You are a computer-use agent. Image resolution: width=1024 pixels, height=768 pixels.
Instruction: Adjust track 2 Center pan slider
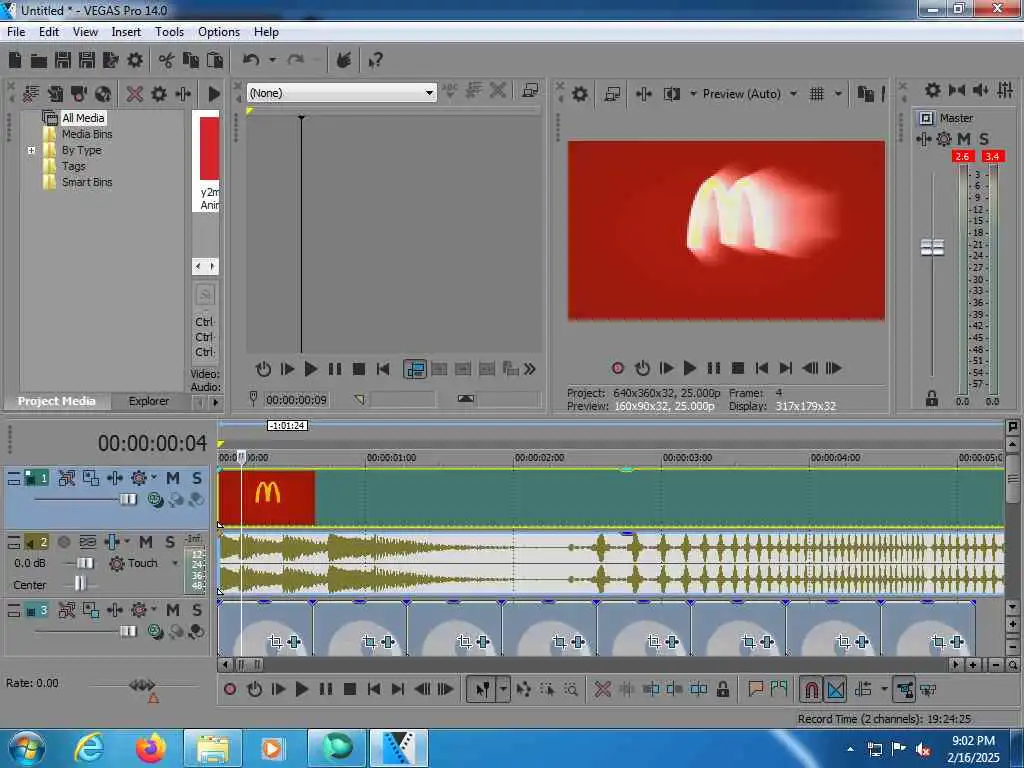[x=80, y=583]
